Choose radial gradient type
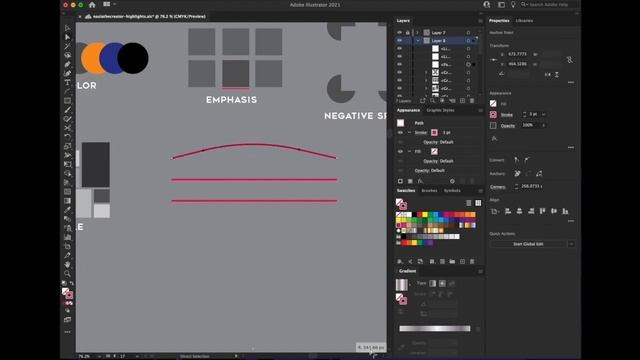 442,283
